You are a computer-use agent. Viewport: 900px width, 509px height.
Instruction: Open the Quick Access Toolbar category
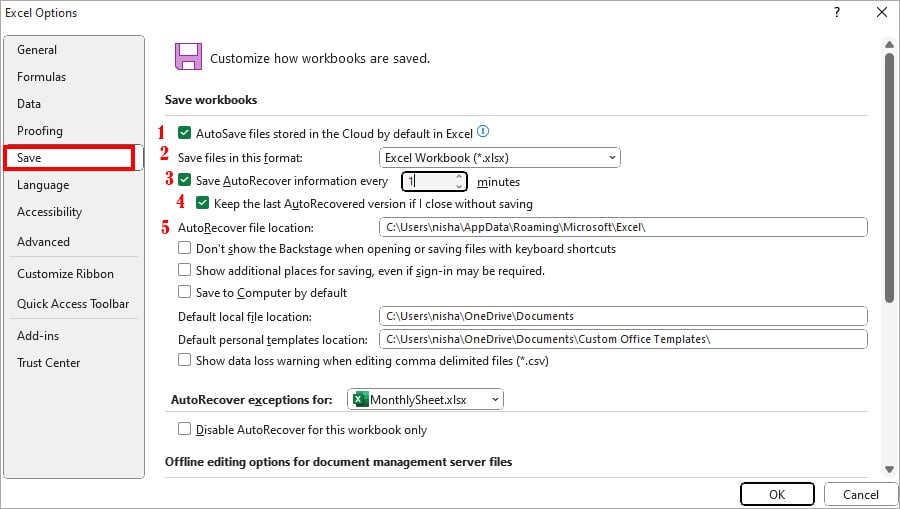73,304
